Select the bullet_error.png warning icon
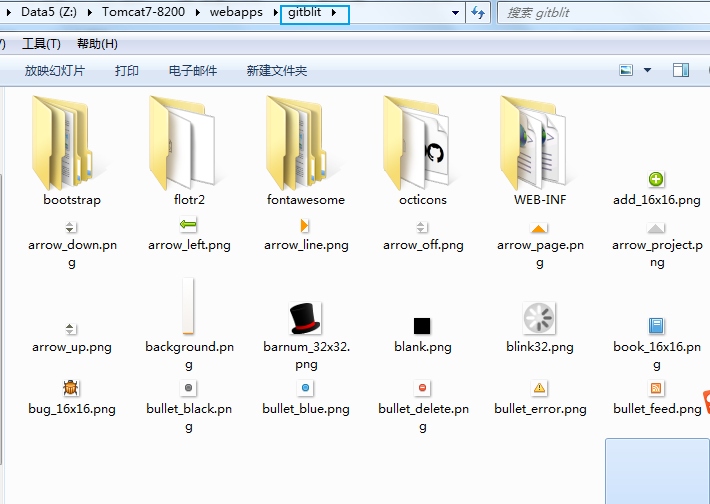This screenshot has width=710, height=504. coord(539,388)
